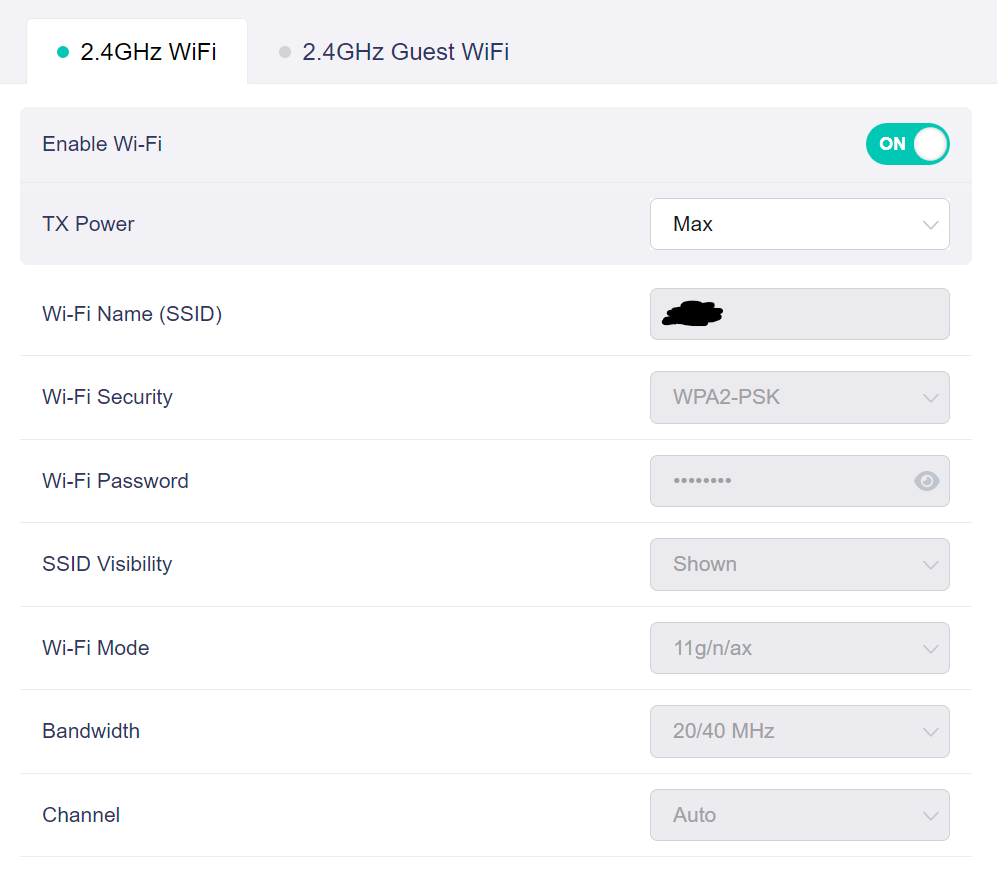Click the gray status dot on Guest WiFi
This screenshot has width=997, height=877.
[x=285, y=52]
